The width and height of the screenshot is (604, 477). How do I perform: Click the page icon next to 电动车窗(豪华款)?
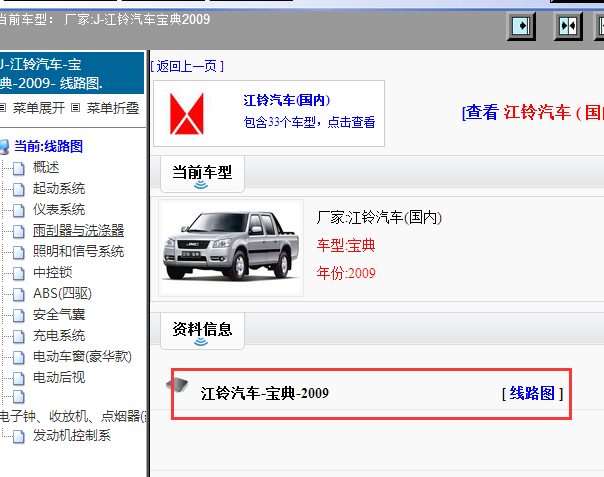[x=18, y=357]
